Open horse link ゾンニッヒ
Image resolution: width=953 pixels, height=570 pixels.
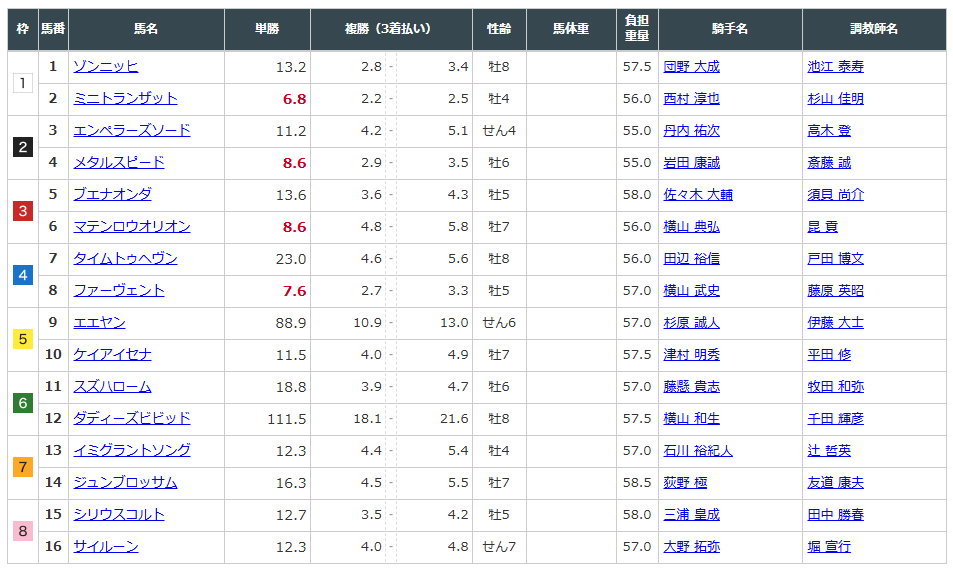click(x=105, y=67)
